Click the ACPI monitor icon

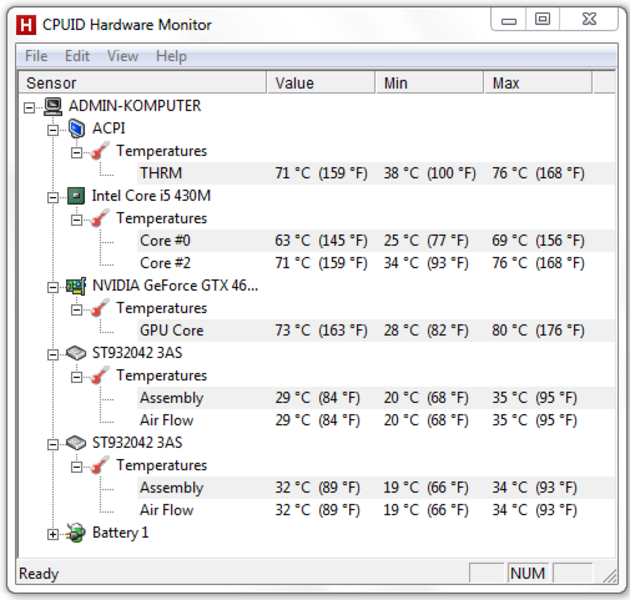(x=76, y=129)
